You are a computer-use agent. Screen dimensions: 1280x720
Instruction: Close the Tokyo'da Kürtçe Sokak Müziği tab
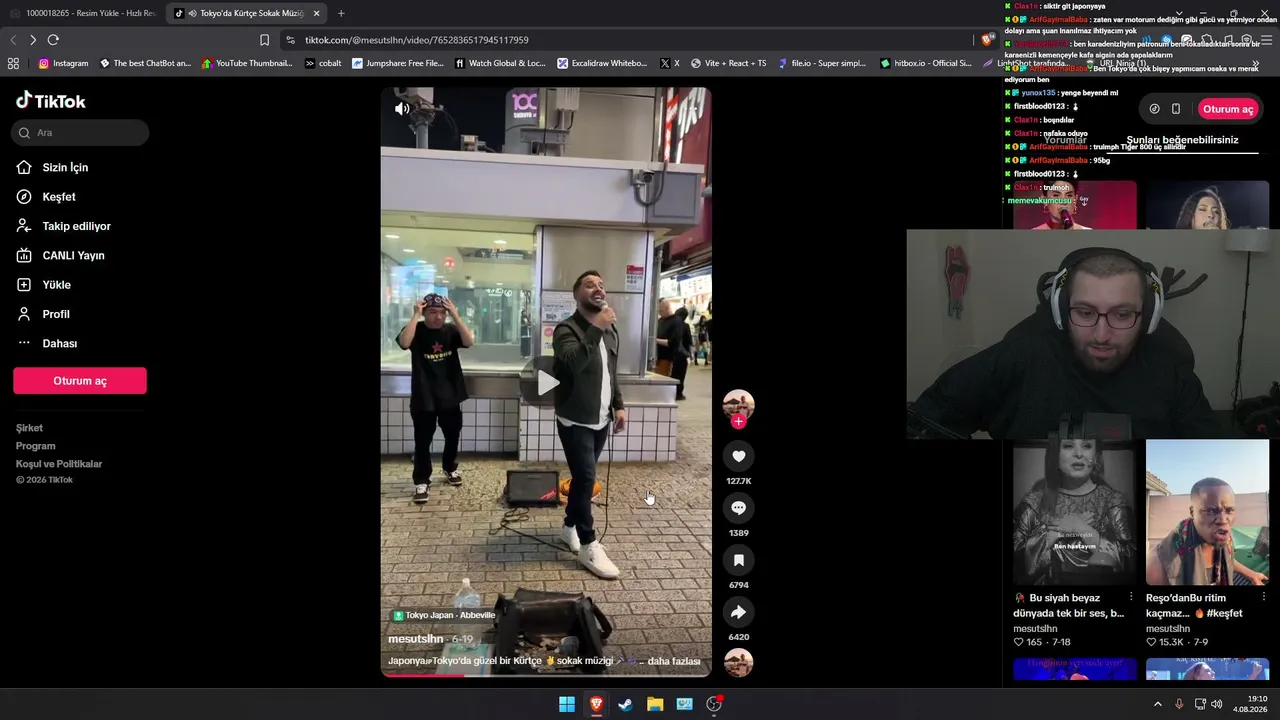[316, 13]
